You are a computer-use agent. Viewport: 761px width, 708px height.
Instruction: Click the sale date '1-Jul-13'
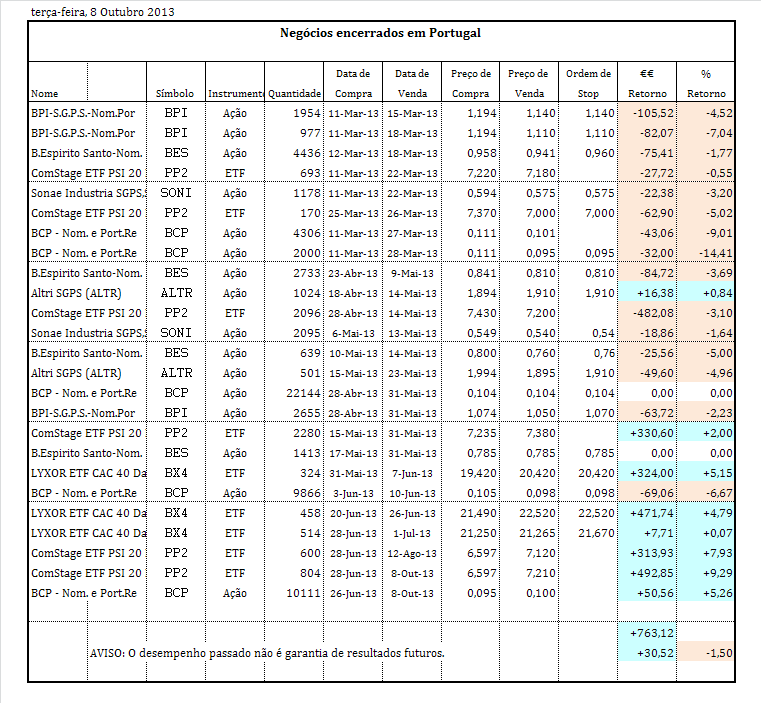click(412, 533)
